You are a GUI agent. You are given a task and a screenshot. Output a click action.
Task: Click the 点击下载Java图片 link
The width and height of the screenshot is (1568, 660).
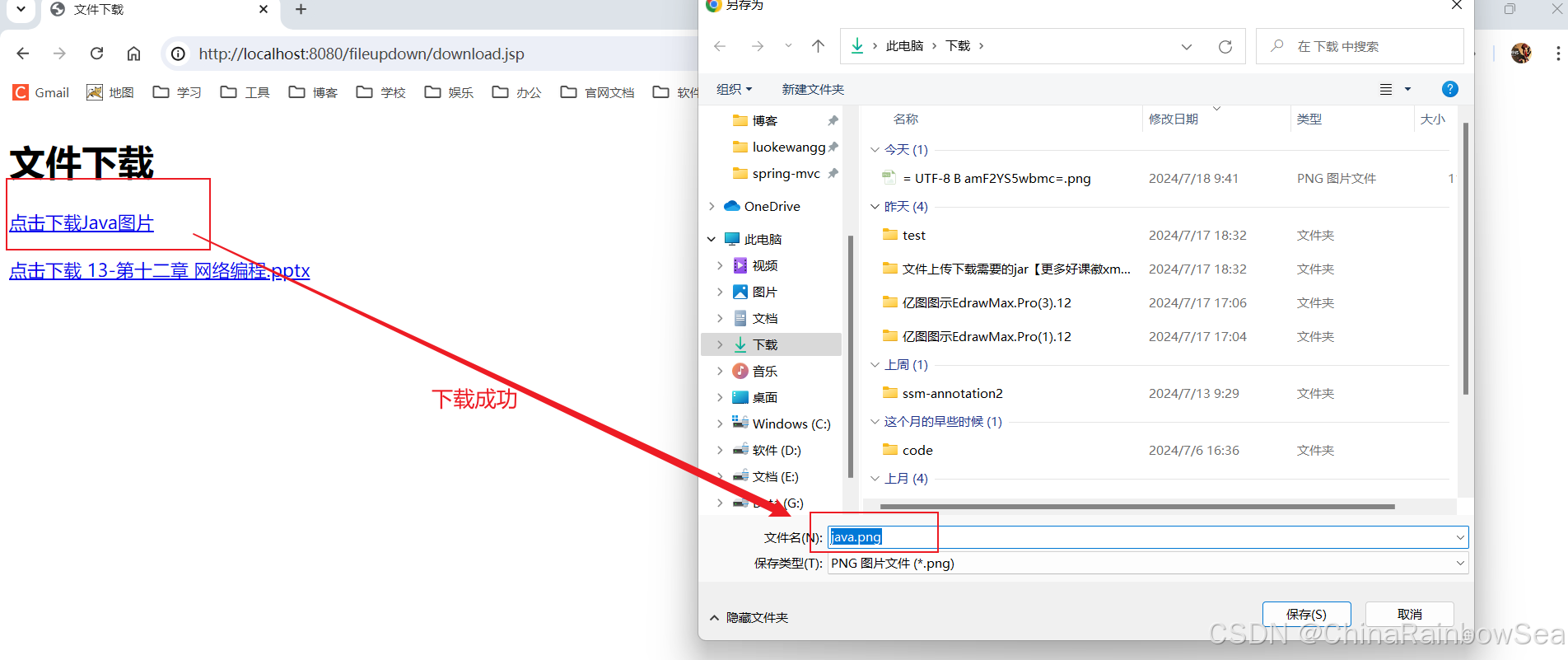click(82, 223)
